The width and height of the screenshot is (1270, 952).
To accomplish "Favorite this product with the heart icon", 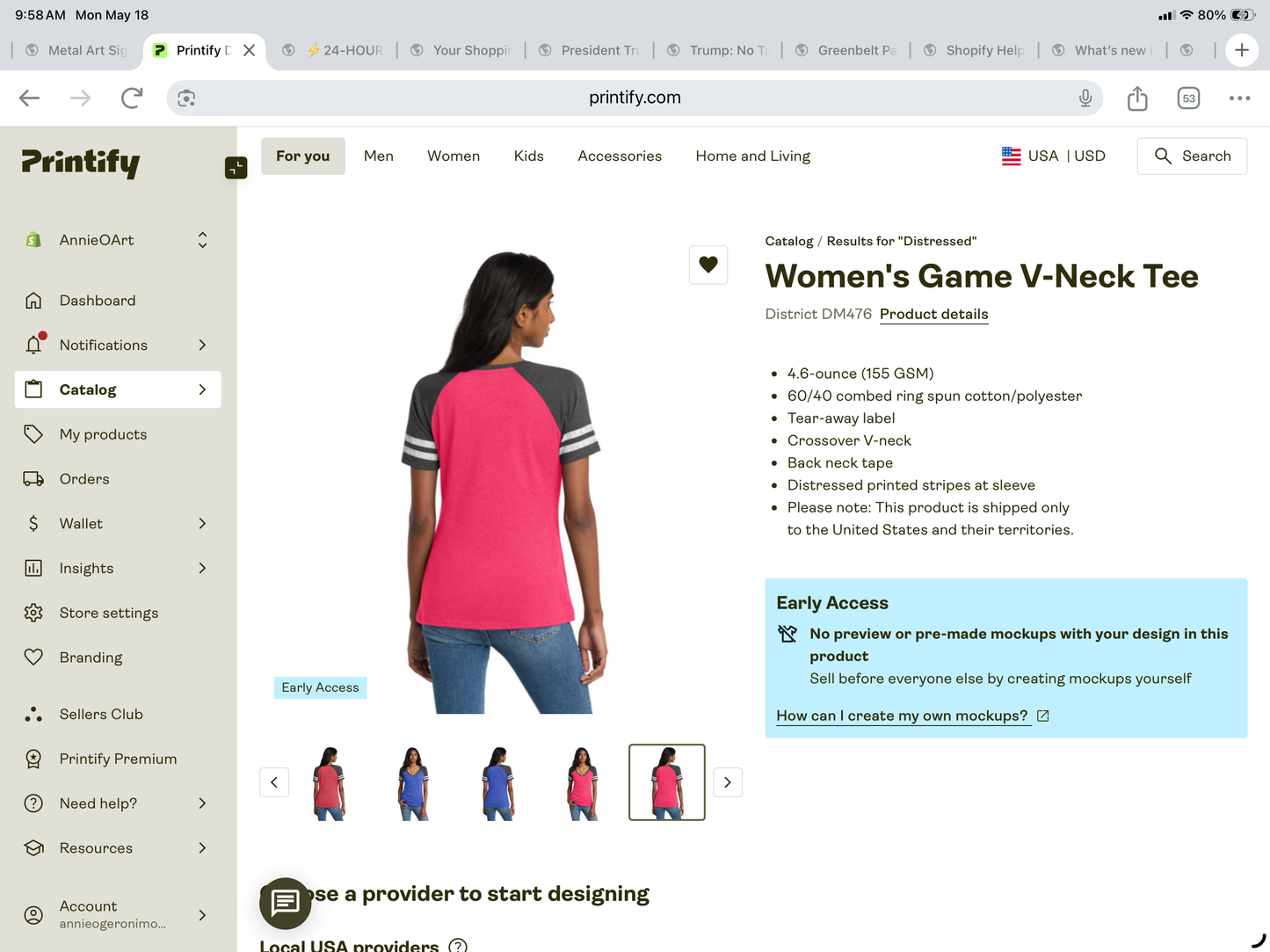I will pos(708,265).
